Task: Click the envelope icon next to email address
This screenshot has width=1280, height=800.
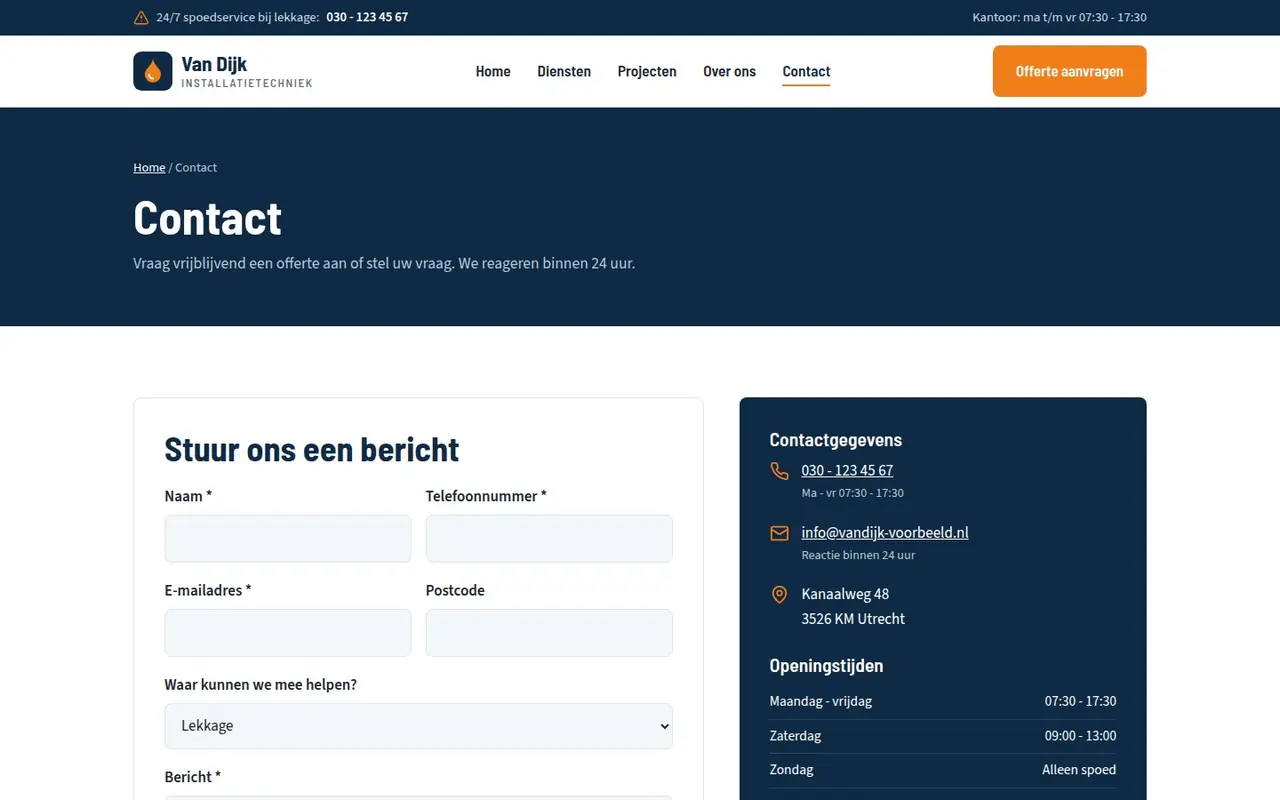Action: click(780, 533)
